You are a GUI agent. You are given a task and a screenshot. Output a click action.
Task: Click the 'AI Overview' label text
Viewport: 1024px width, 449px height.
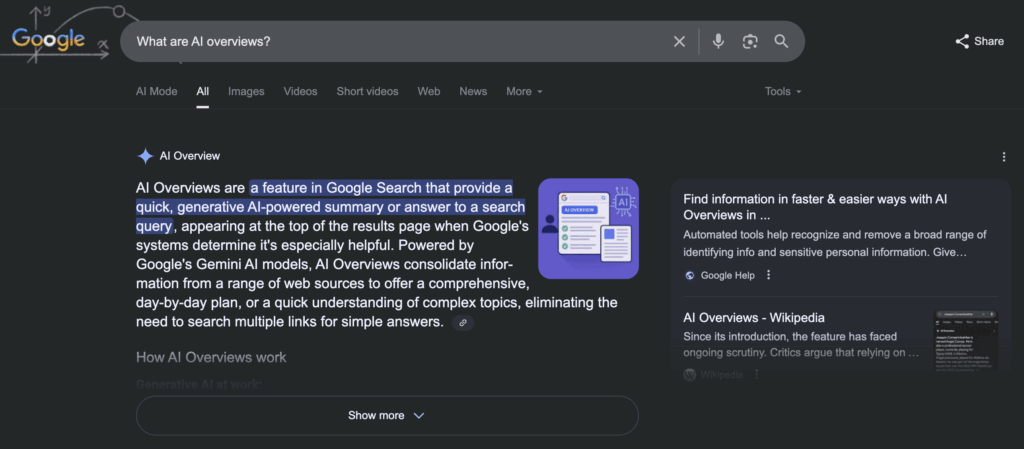tap(189, 156)
